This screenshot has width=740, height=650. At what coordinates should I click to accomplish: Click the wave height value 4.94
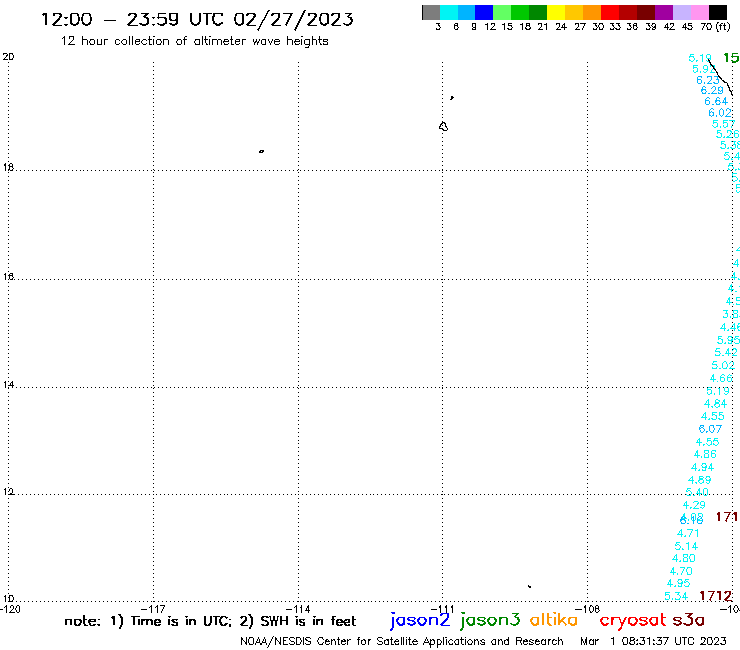pyautogui.click(x=702, y=467)
